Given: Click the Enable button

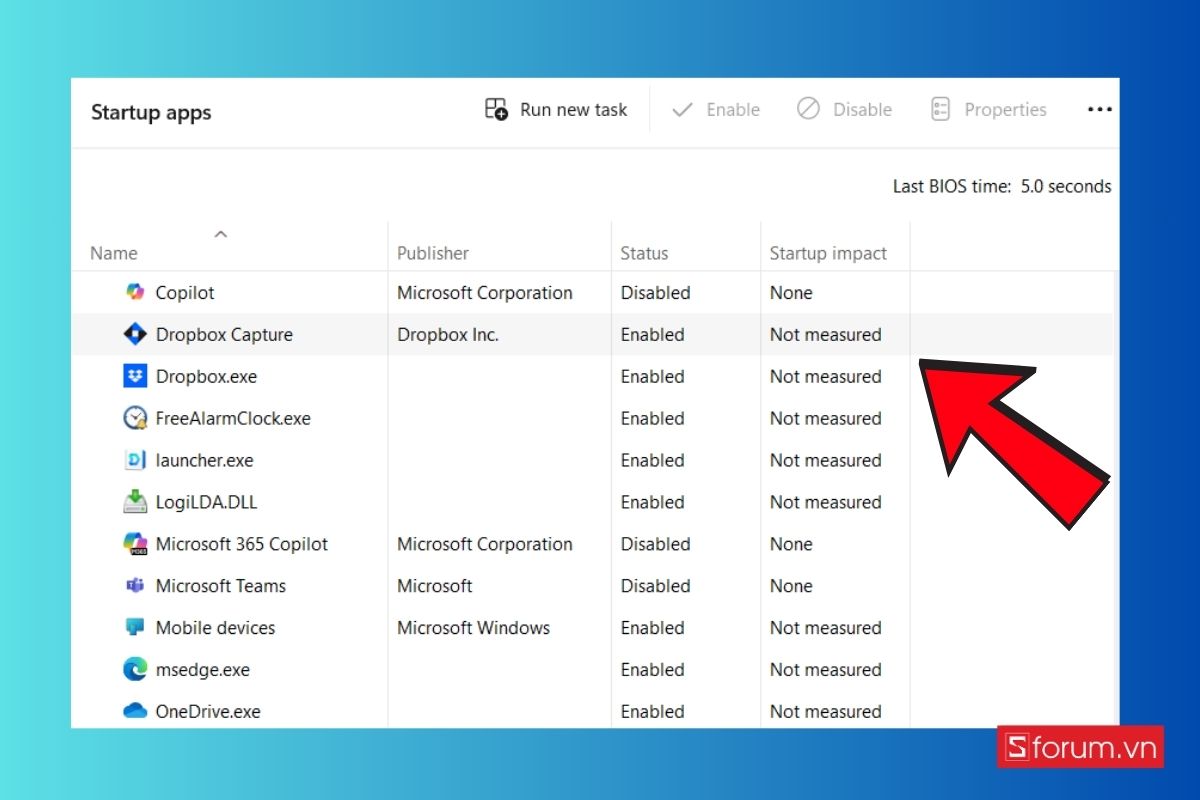Looking at the screenshot, I should [715, 110].
